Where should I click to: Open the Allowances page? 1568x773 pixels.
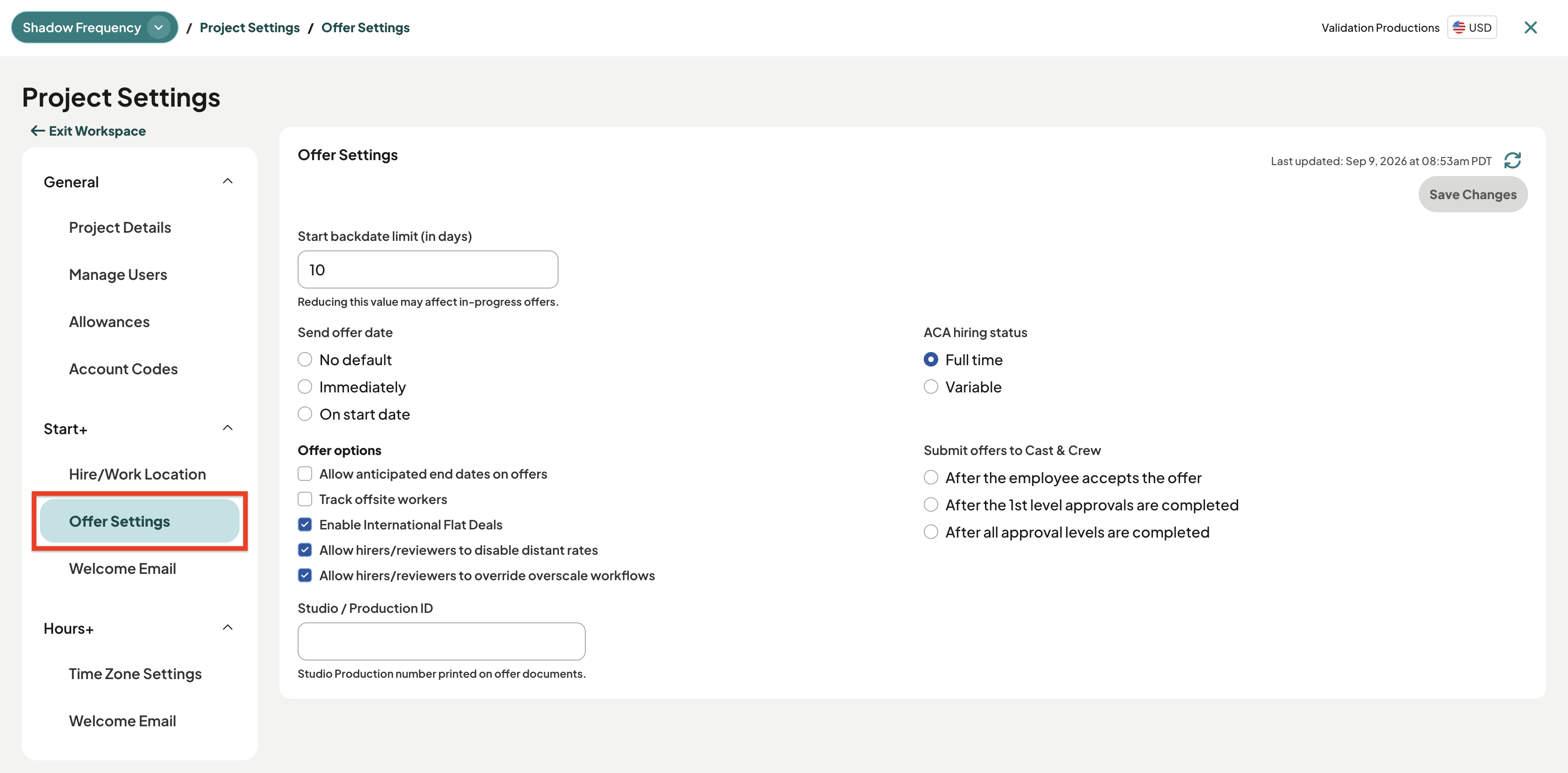point(109,322)
